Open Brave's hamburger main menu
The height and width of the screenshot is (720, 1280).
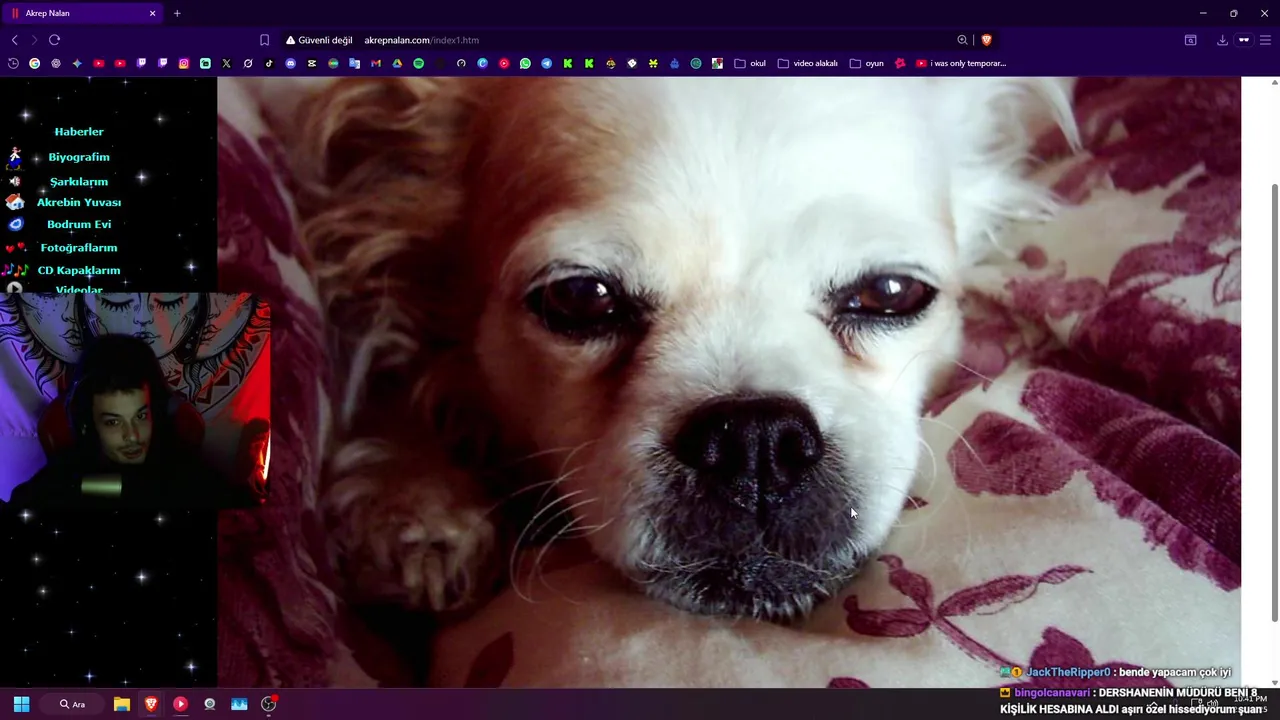[1265, 40]
